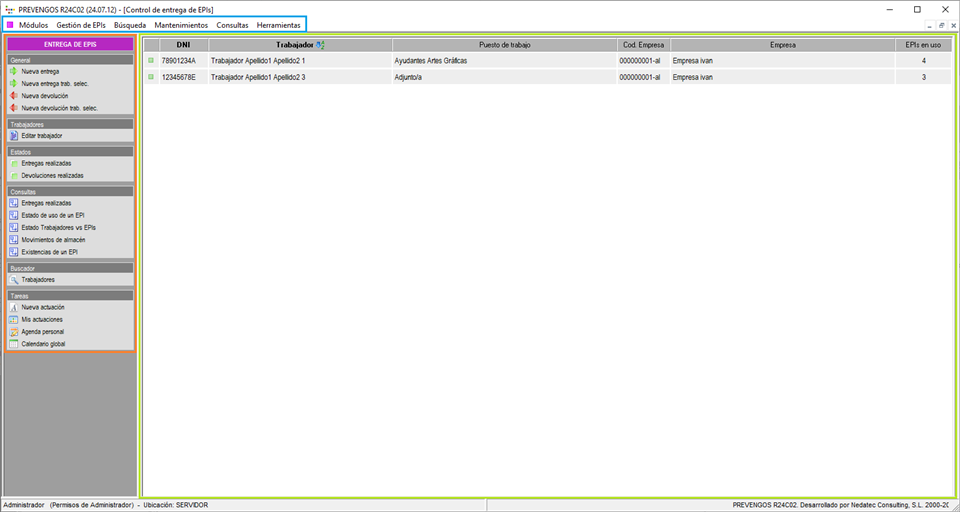Click the Trabajadores search magnifier icon
The image size is (960, 512).
14,280
